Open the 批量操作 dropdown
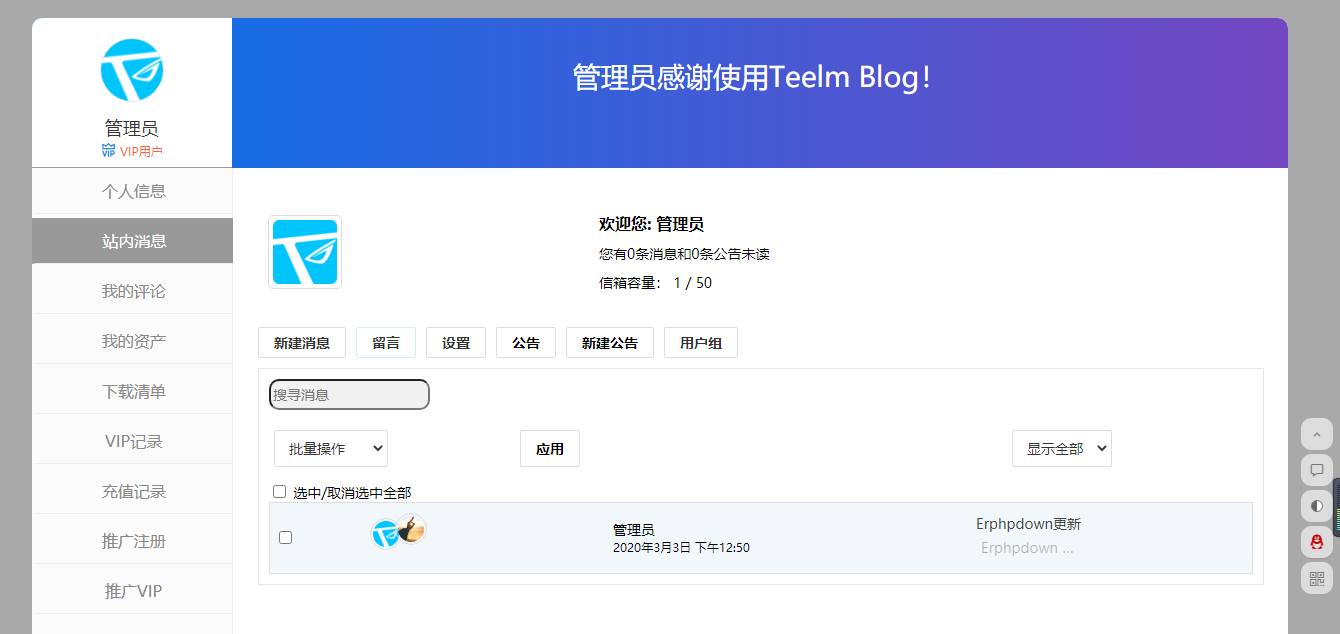 [331, 449]
